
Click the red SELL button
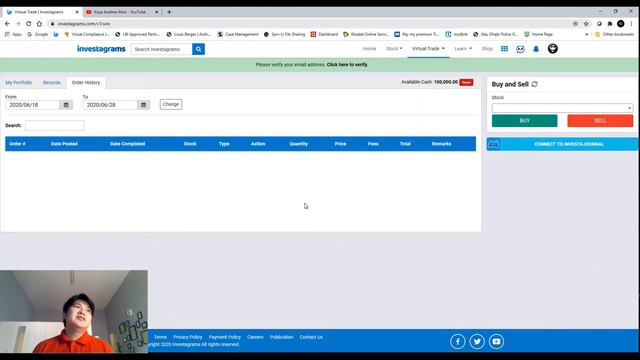[600, 121]
